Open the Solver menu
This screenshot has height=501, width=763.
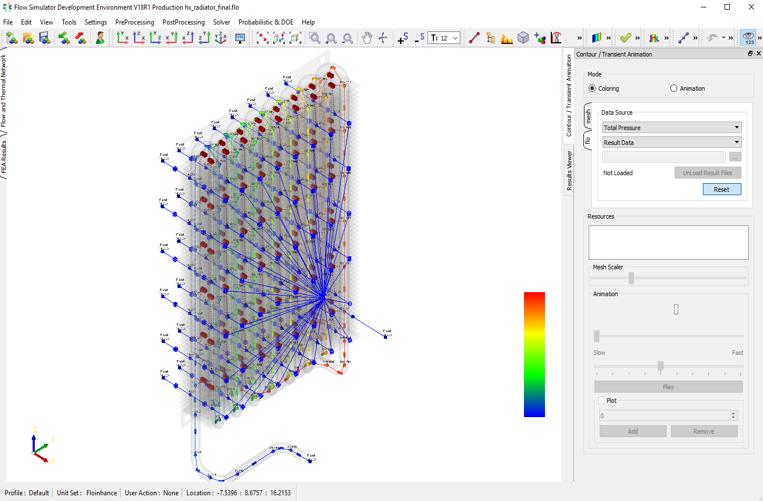pos(221,22)
